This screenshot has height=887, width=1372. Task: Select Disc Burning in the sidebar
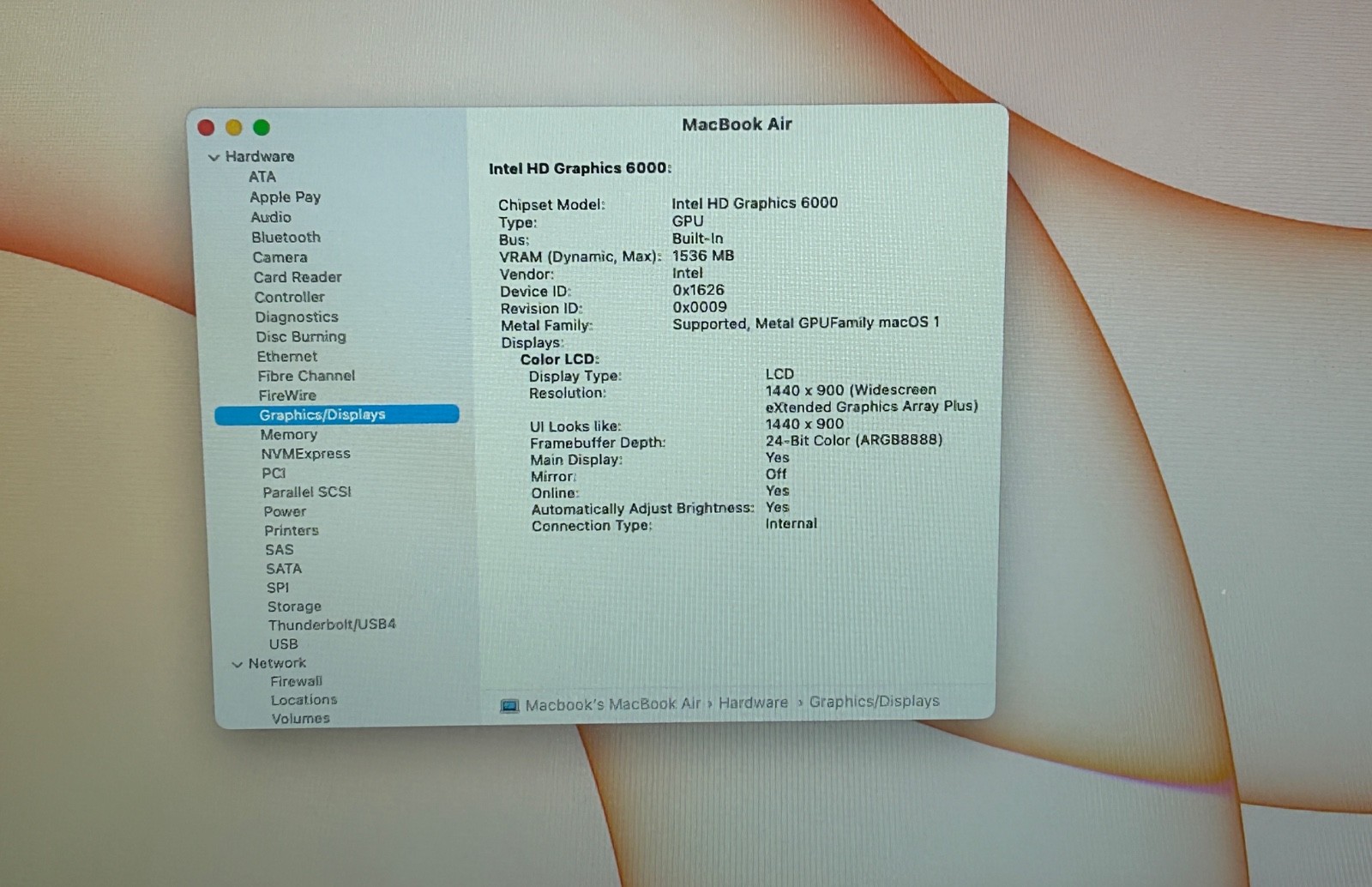click(x=301, y=337)
